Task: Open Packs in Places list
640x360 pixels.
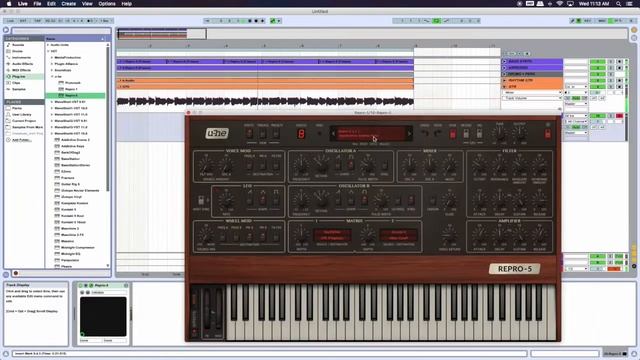Action: coord(17,108)
